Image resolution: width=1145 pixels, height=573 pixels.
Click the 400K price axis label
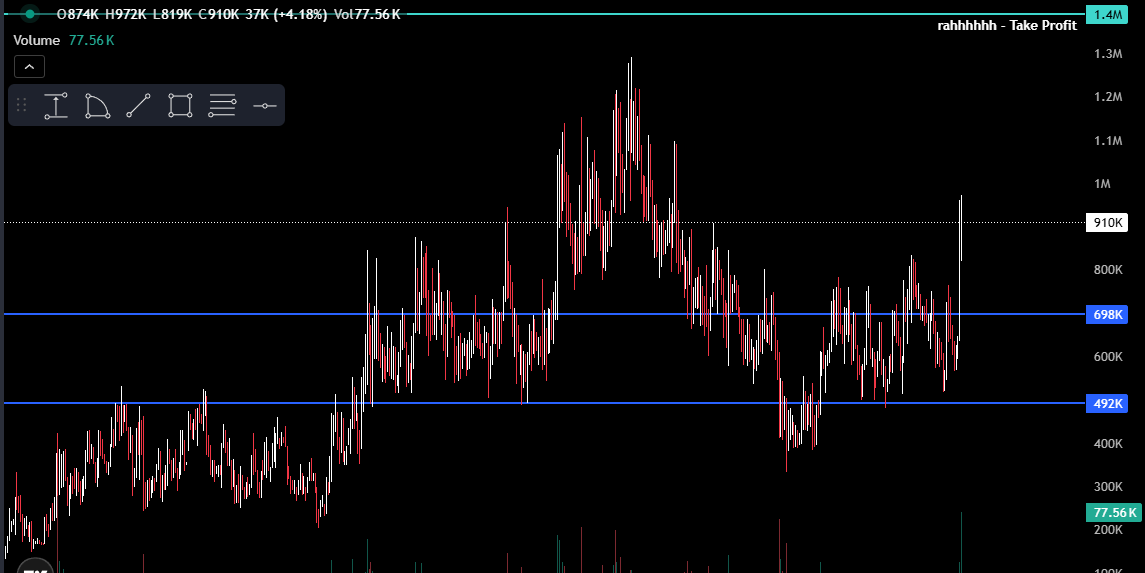pos(1108,444)
